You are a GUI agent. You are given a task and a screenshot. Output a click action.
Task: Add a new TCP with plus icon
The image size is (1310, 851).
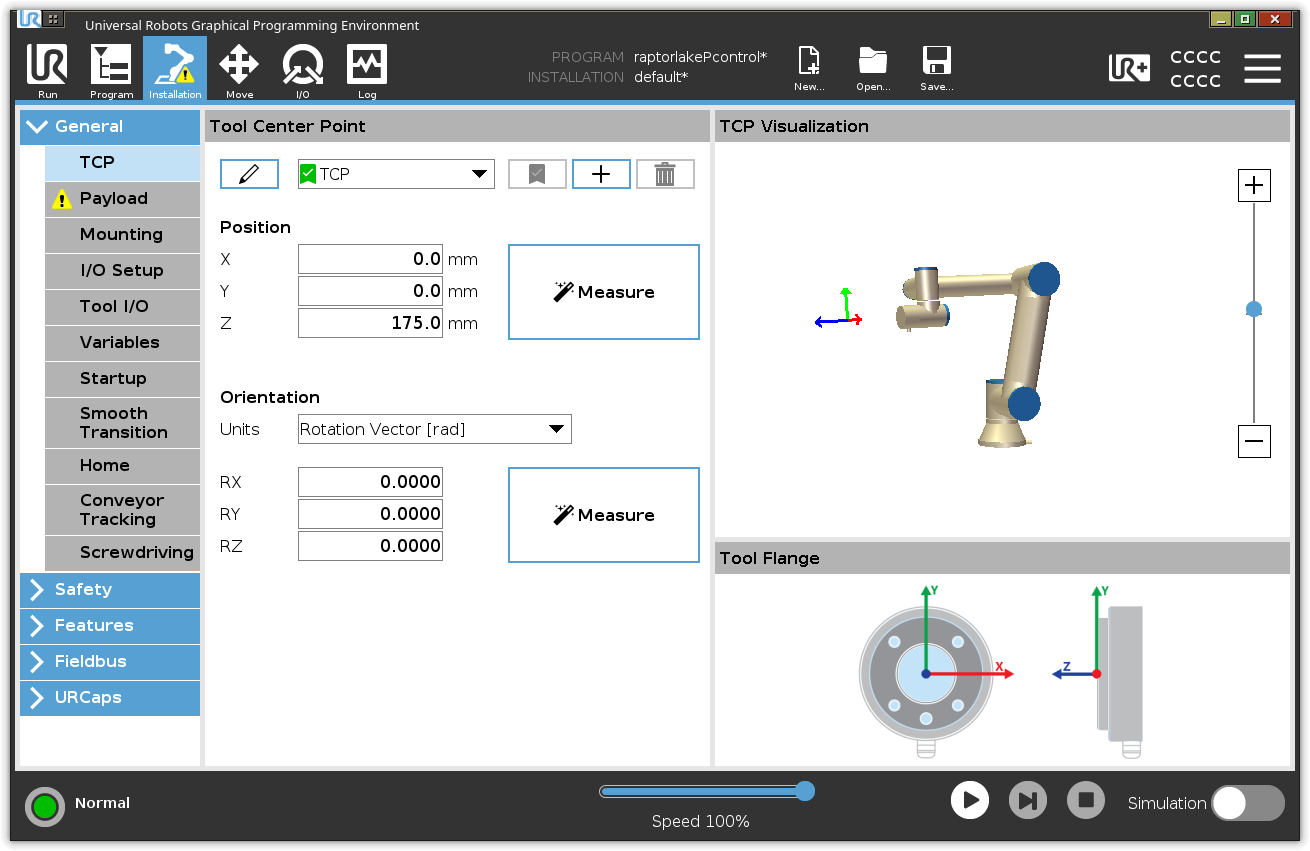[x=601, y=174]
